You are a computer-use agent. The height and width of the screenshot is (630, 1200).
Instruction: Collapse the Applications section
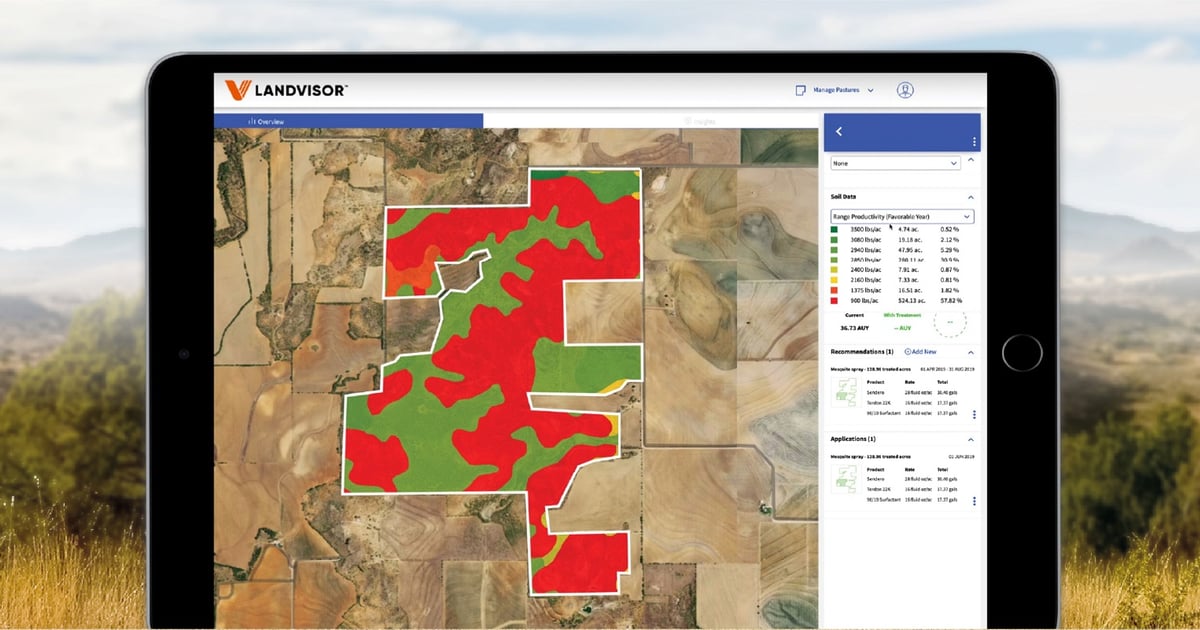(x=970, y=439)
